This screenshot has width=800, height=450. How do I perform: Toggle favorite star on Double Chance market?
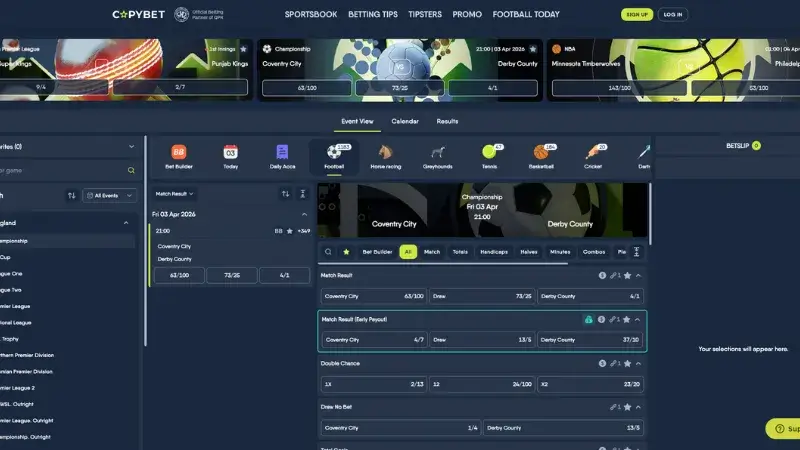(627, 363)
